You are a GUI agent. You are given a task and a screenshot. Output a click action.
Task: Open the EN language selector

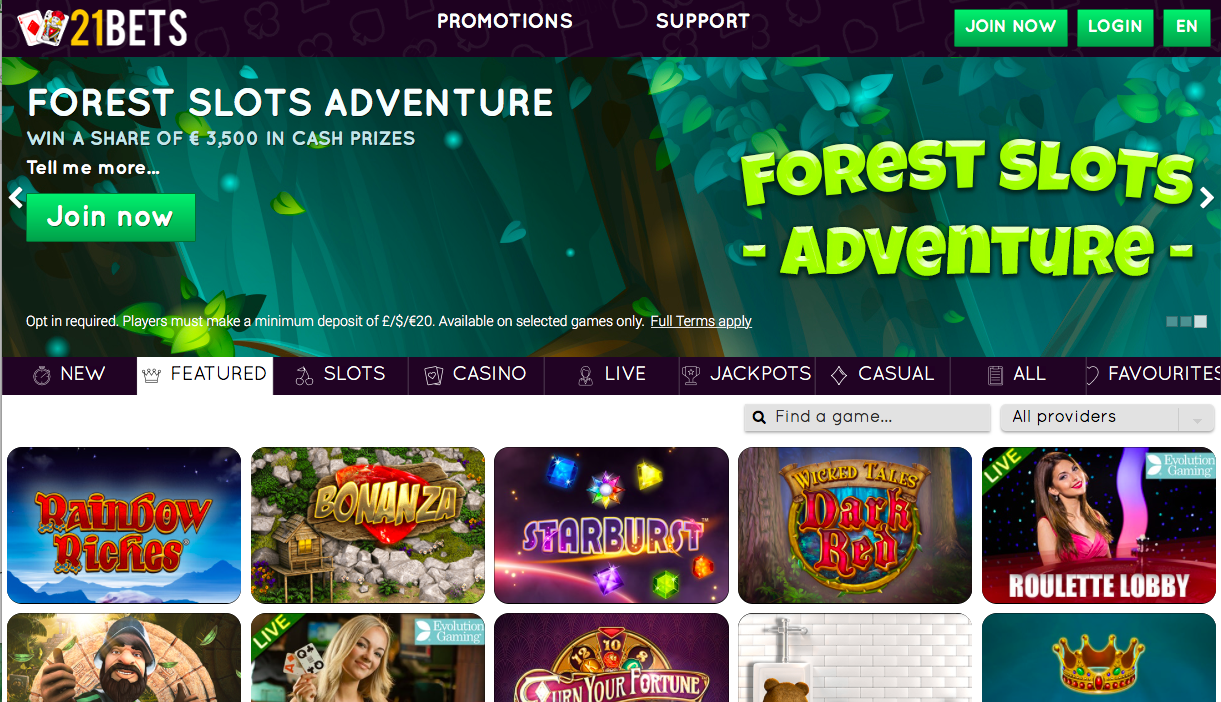1187,27
